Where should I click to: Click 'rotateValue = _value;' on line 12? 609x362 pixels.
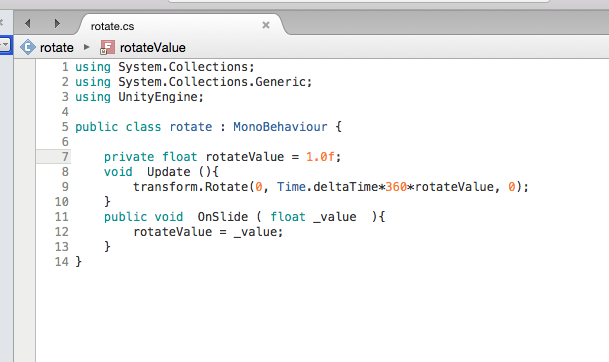click(x=208, y=232)
